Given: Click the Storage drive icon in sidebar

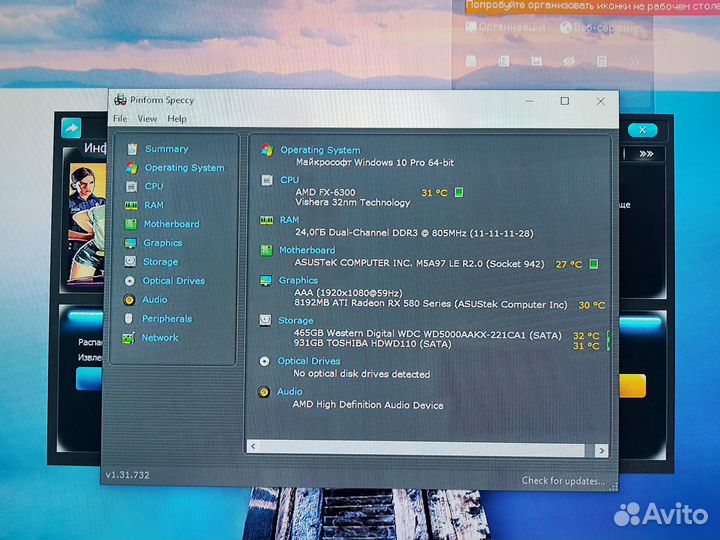Looking at the screenshot, I should pyautogui.click(x=130, y=262).
